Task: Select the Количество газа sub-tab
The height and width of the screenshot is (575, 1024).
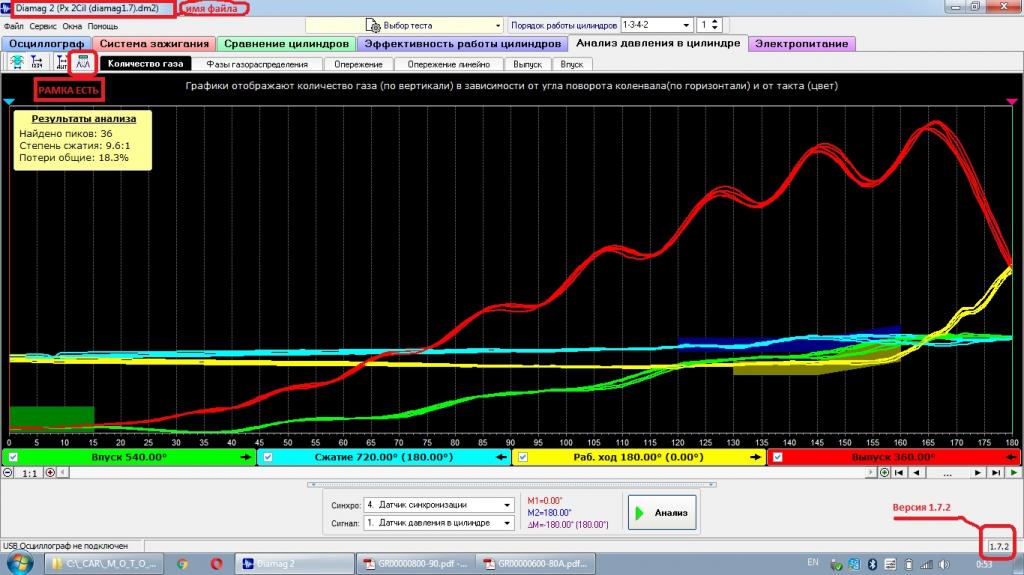Action: click(146, 63)
